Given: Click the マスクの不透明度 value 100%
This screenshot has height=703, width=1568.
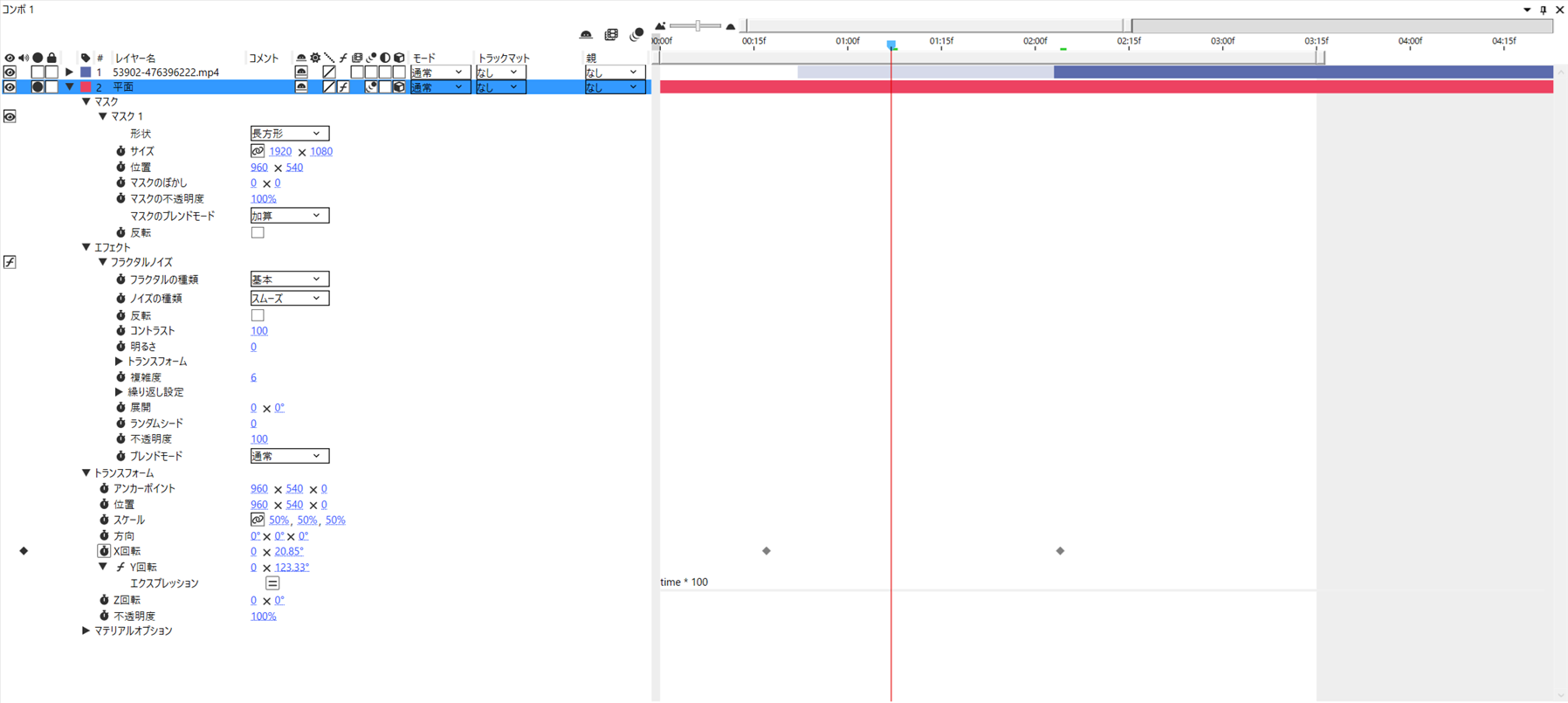Looking at the screenshot, I should 264,199.
